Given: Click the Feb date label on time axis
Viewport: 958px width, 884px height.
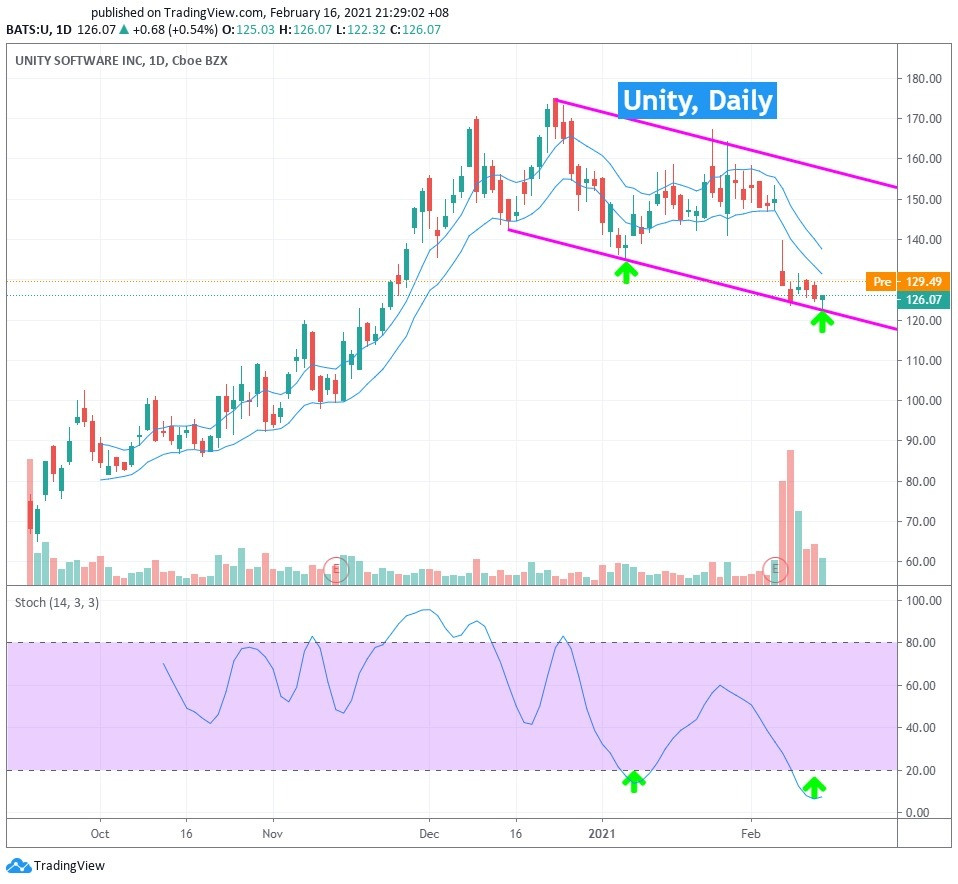Looking at the screenshot, I should (x=751, y=834).
